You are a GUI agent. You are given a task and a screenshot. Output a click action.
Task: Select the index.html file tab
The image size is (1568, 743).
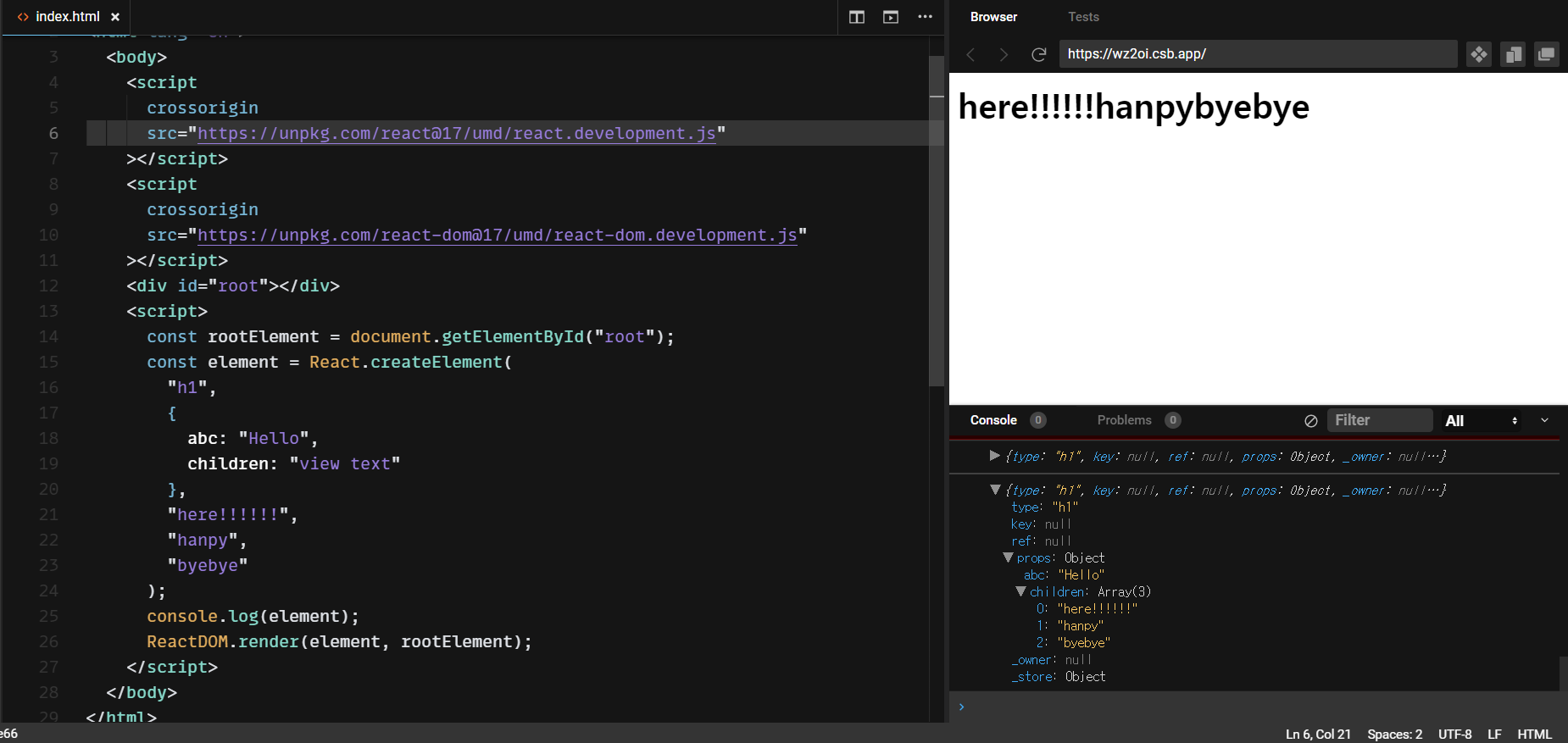tap(67, 17)
